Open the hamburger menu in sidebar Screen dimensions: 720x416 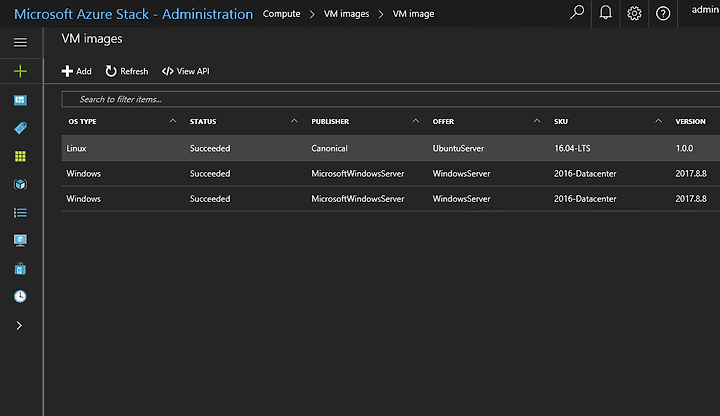20,42
